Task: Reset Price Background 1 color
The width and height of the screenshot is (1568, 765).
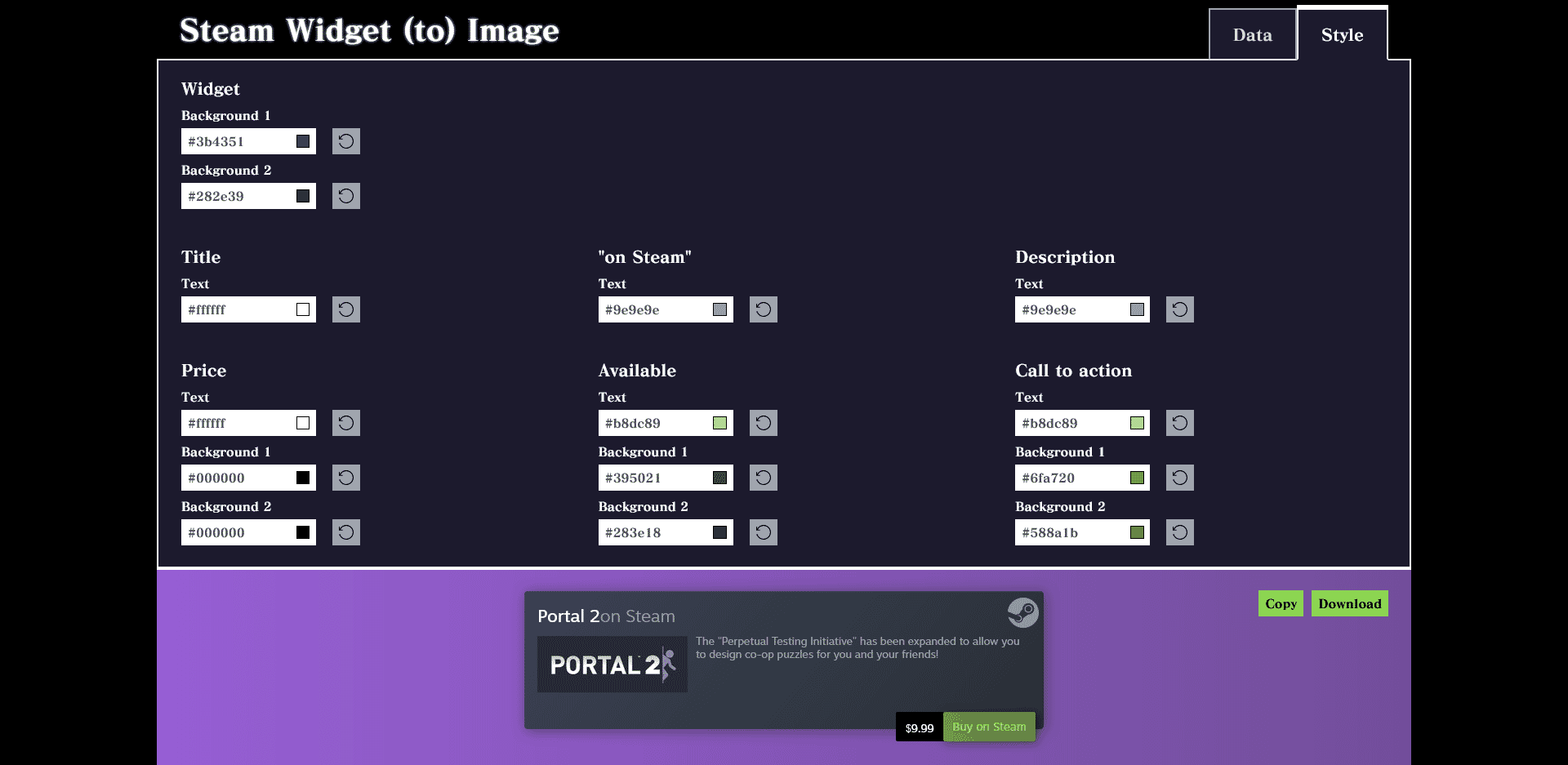Action: (x=346, y=478)
